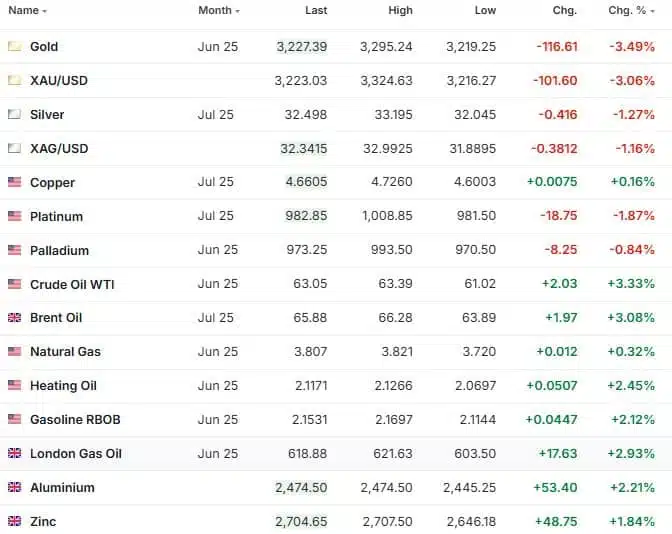Click the UK flag next to Zinc
The image size is (672, 534).
(x=14, y=522)
